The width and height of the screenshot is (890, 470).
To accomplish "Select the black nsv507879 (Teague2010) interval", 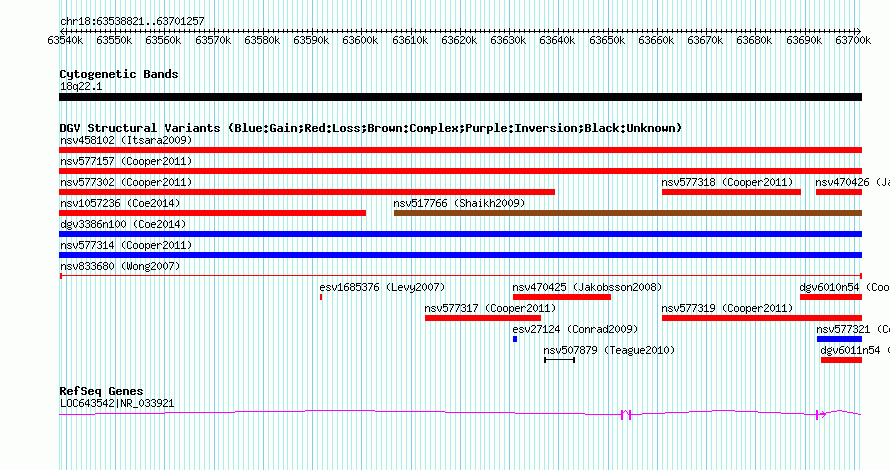I will pos(560,360).
